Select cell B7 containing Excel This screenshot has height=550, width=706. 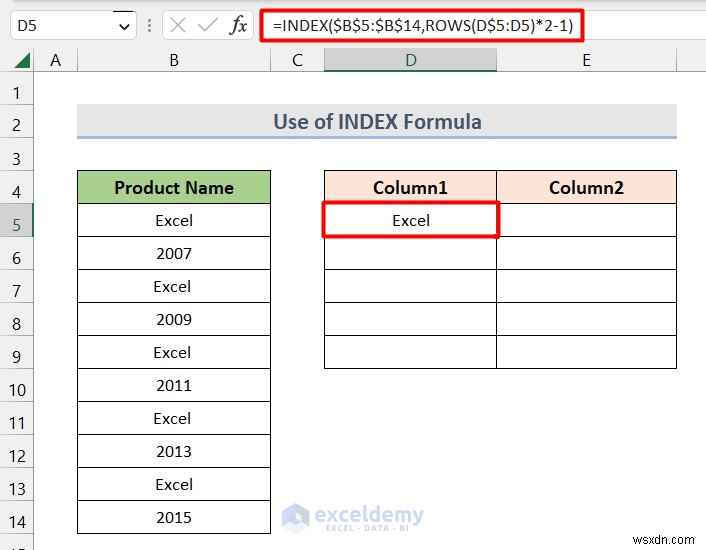tap(174, 286)
